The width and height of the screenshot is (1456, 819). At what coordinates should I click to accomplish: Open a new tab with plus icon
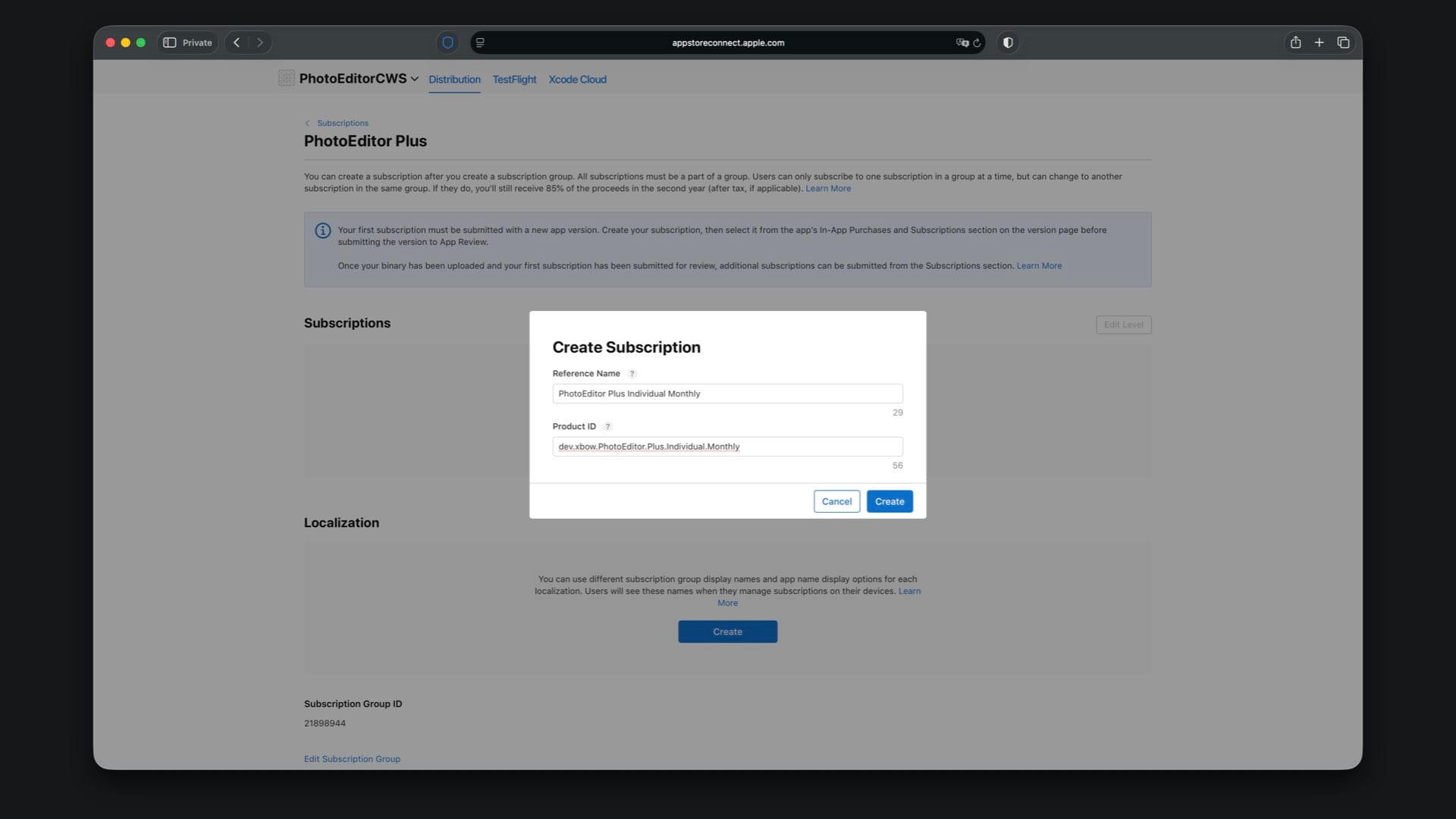(x=1319, y=42)
